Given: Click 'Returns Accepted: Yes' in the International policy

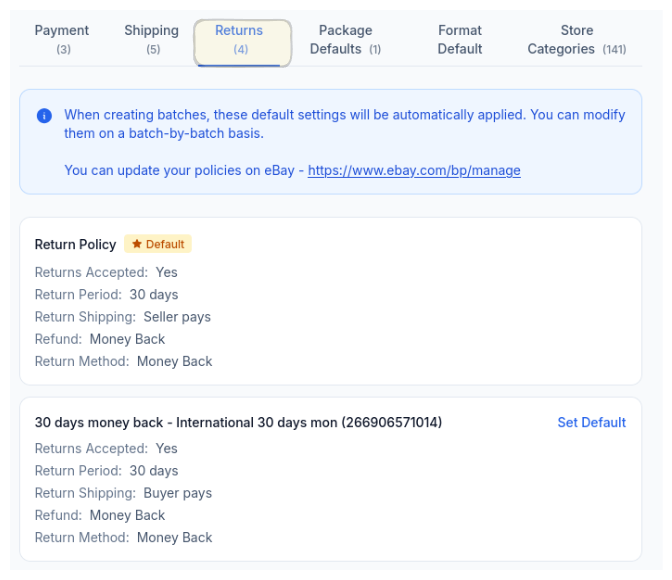Looking at the screenshot, I should click(106, 448).
